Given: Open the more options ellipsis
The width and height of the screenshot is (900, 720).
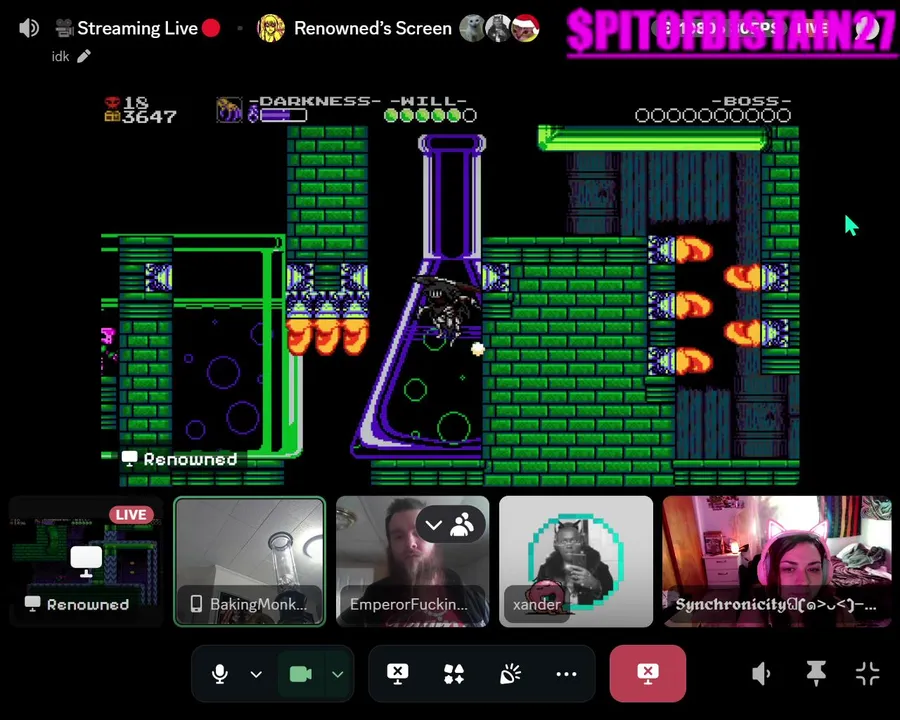Looking at the screenshot, I should (x=566, y=674).
